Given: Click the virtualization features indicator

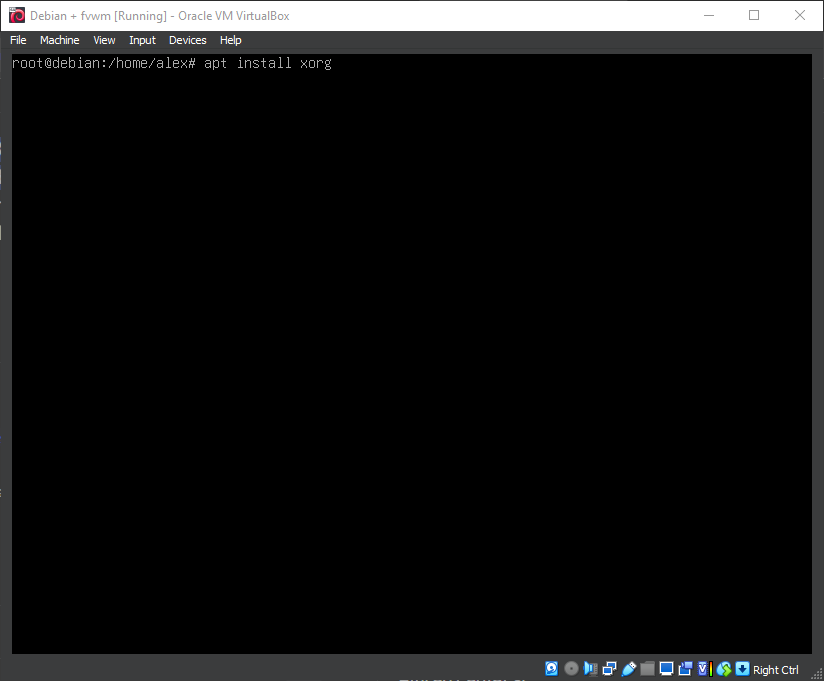Looking at the screenshot, I should tap(702, 668).
